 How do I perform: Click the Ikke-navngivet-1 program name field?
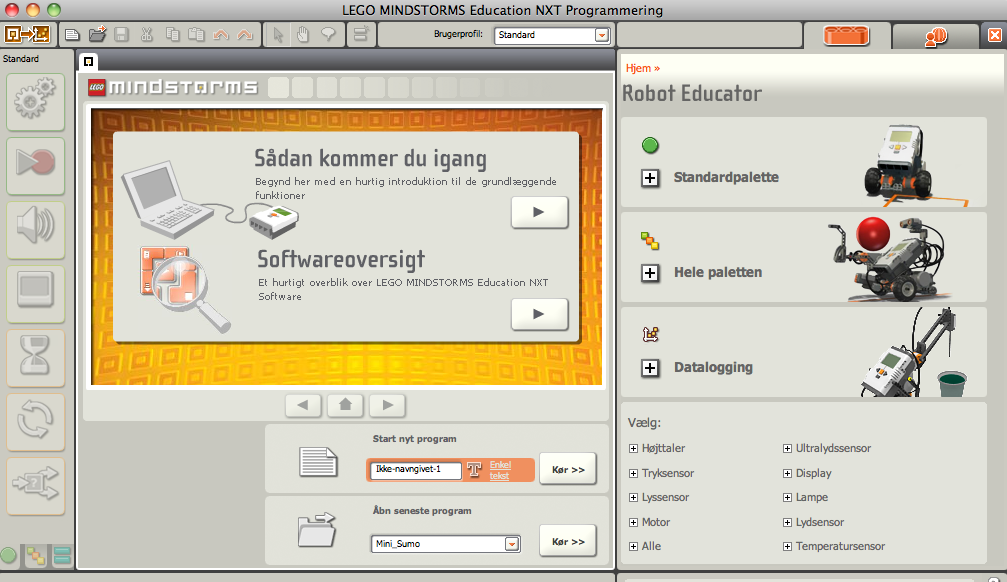pos(416,470)
